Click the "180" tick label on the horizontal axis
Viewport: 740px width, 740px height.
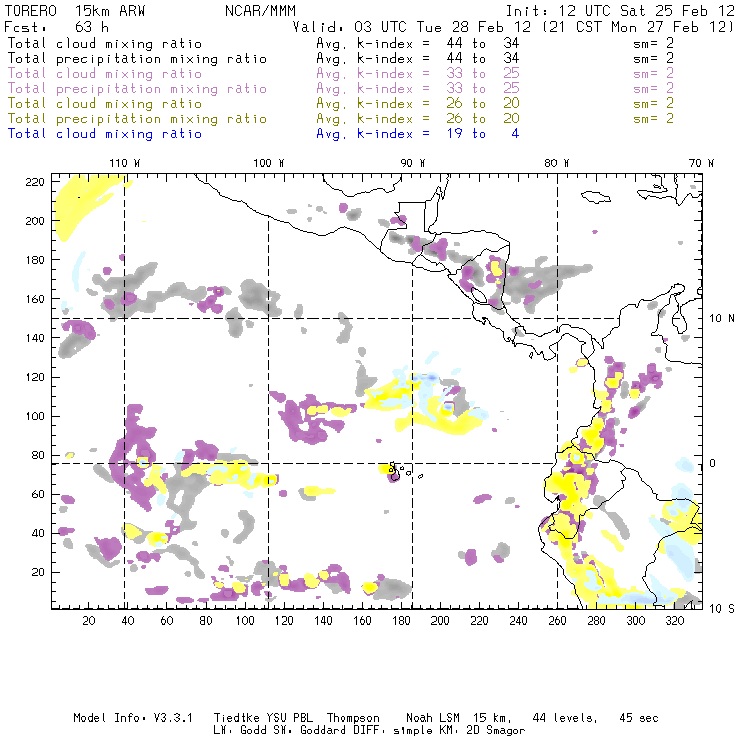[x=401, y=621]
